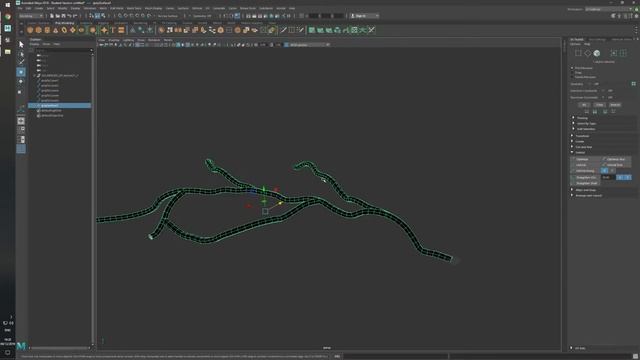This screenshot has width=640, height=360.
Task: Click the Straighten UVs angle value field
Action: (608, 177)
